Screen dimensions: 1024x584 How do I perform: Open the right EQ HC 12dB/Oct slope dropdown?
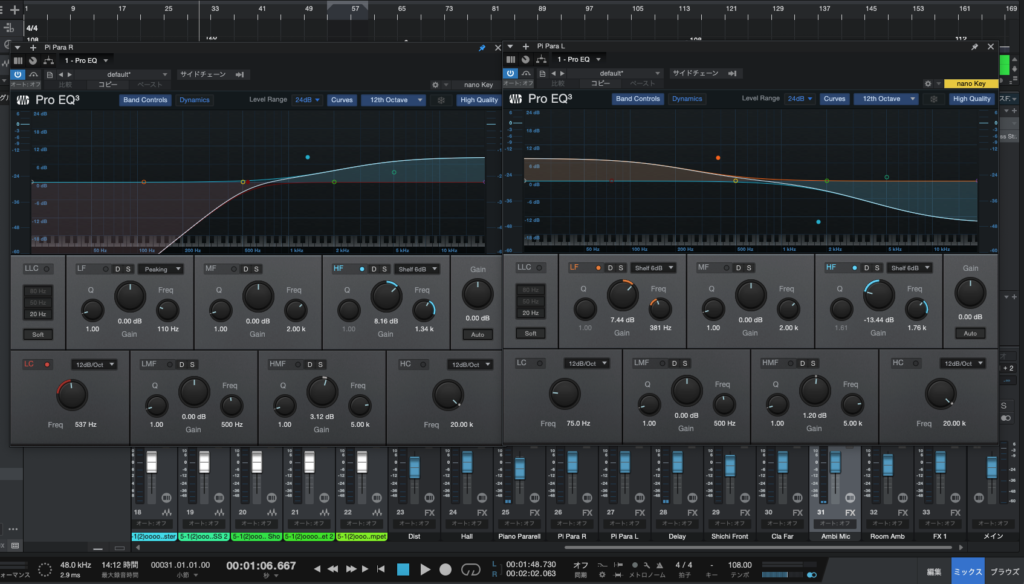(x=962, y=363)
